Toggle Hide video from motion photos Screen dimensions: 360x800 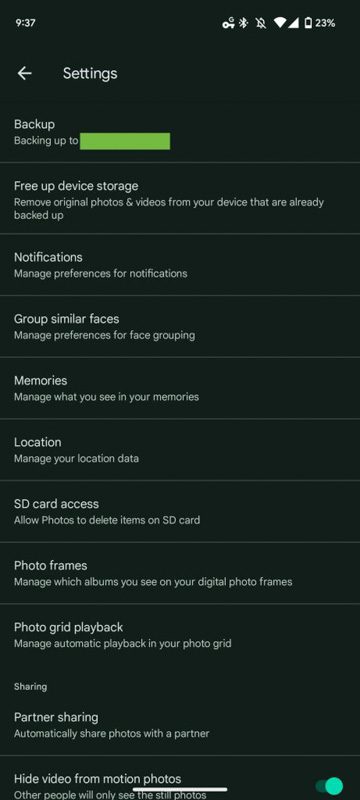(x=329, y=786)
